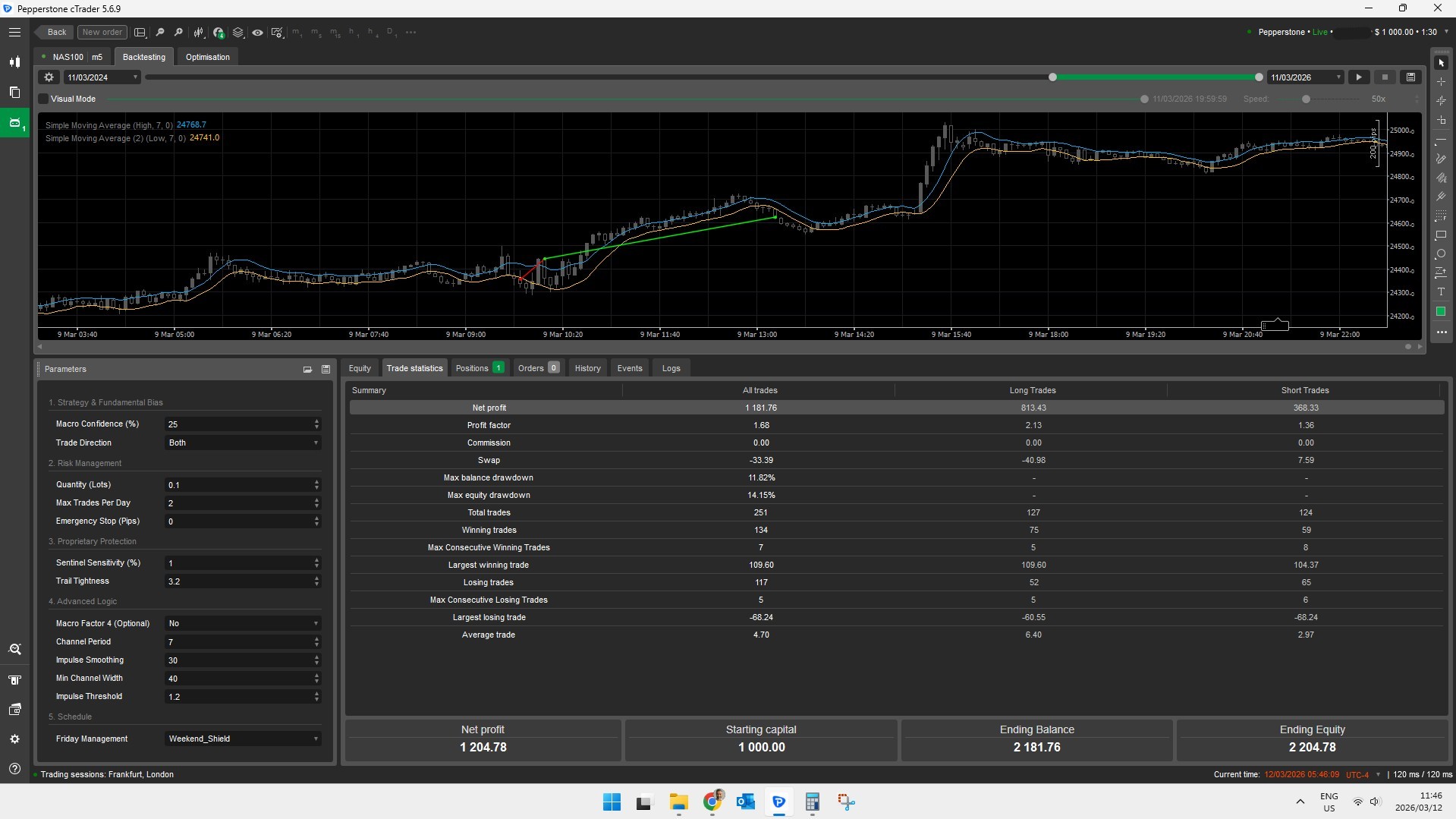
Task: Open the History tab in results panel
Action: pos(587,367)
